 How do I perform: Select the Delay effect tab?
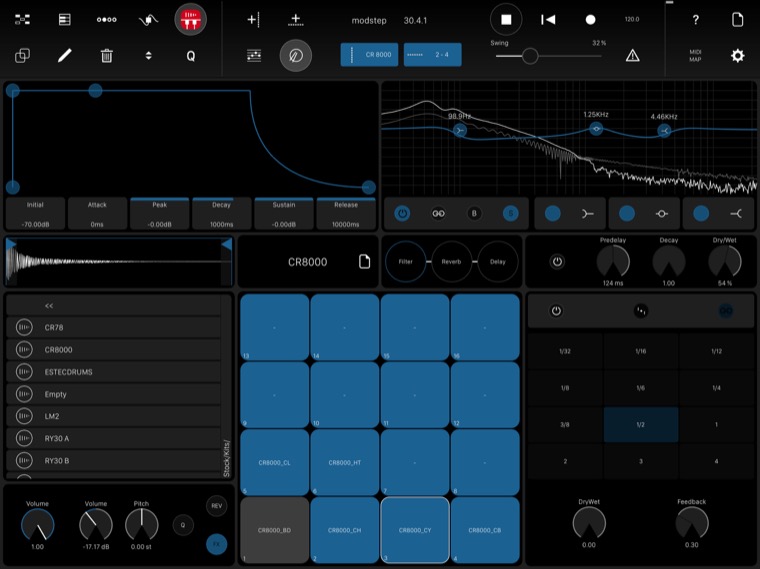point(497,262)
